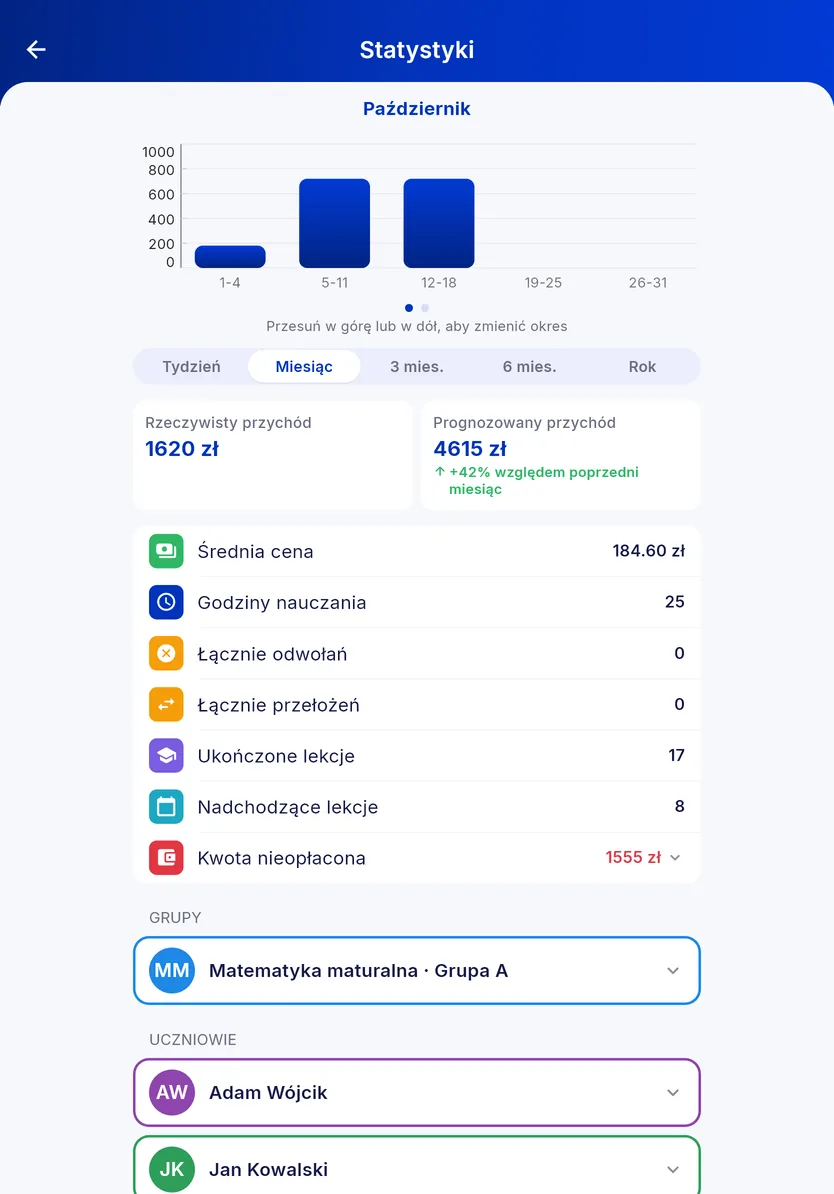Image resolution: width=834 pixels, height=1194 pixels.
Task: Click the MM avatar of Matematyka maturalna
Action: coord(172,970)
